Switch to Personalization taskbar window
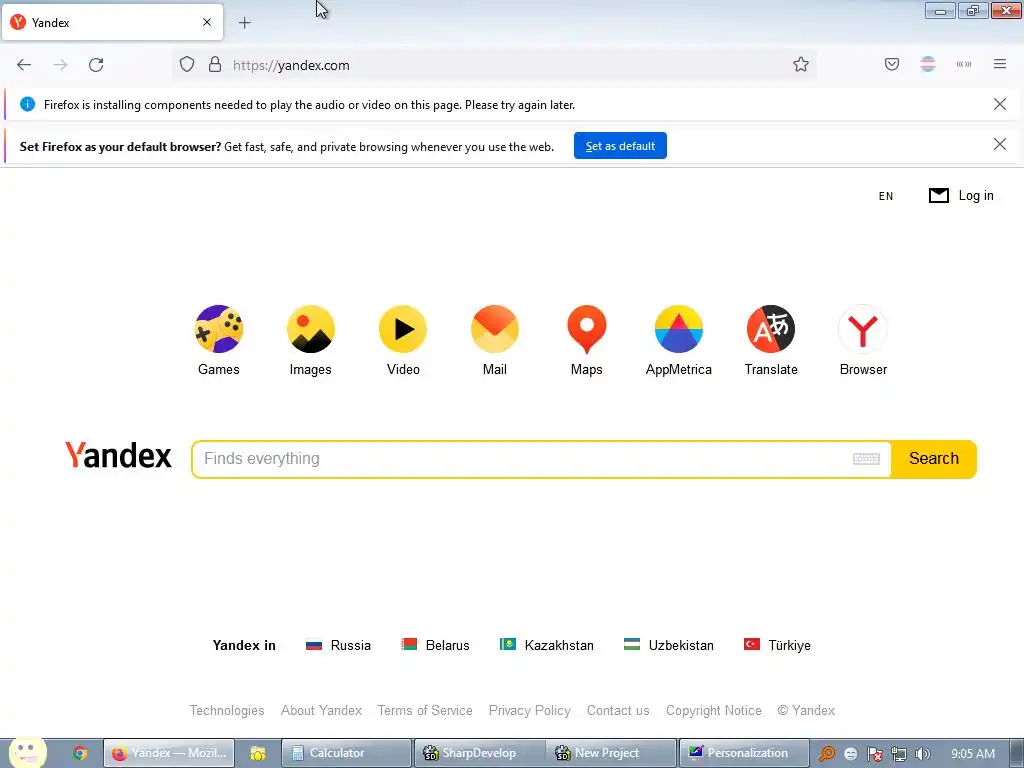 click(744, 753)
